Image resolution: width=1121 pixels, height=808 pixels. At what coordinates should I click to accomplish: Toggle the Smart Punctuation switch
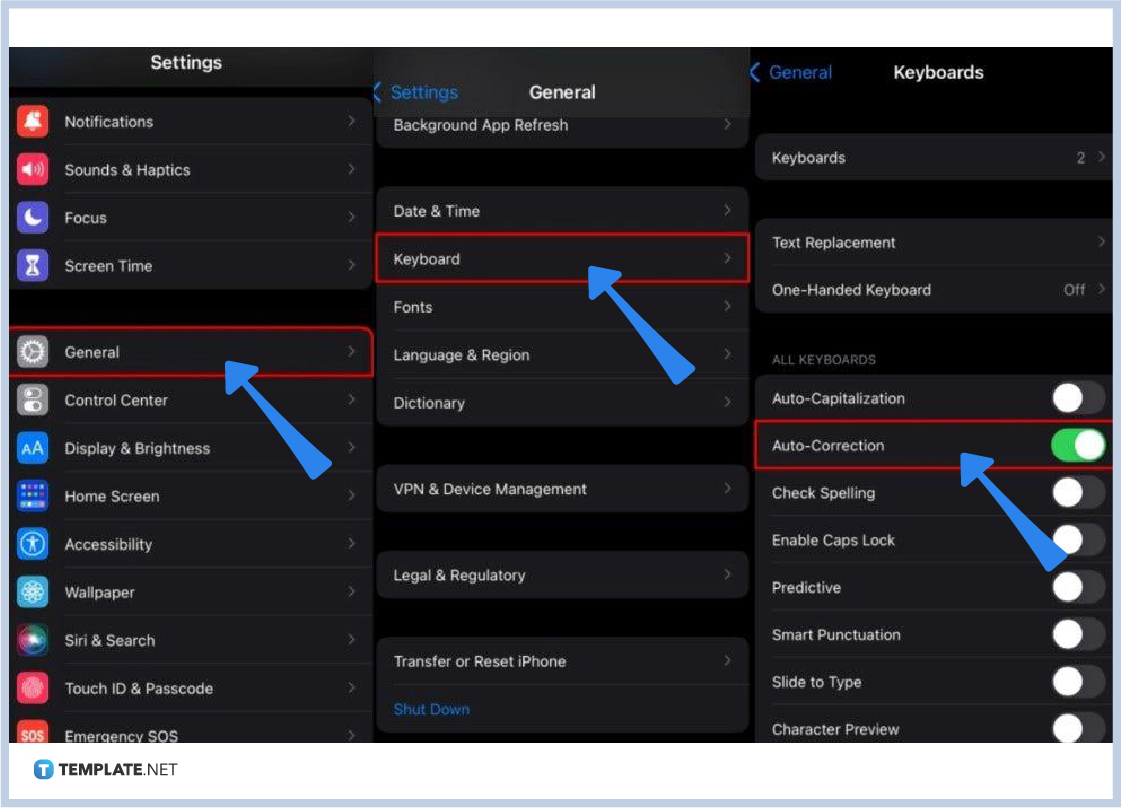pyautogui.click(x=1078, y=634)
